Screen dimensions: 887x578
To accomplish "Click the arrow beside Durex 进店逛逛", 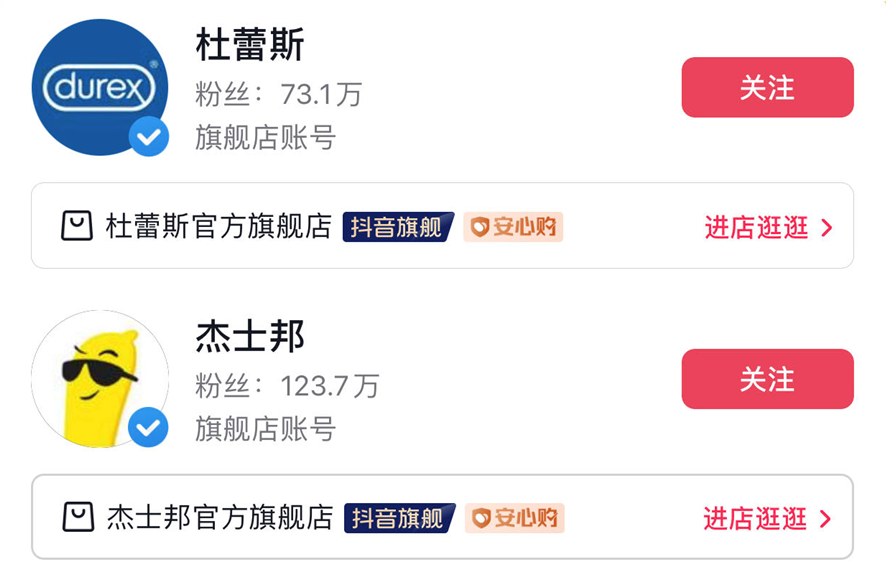I will pos(826,228).
